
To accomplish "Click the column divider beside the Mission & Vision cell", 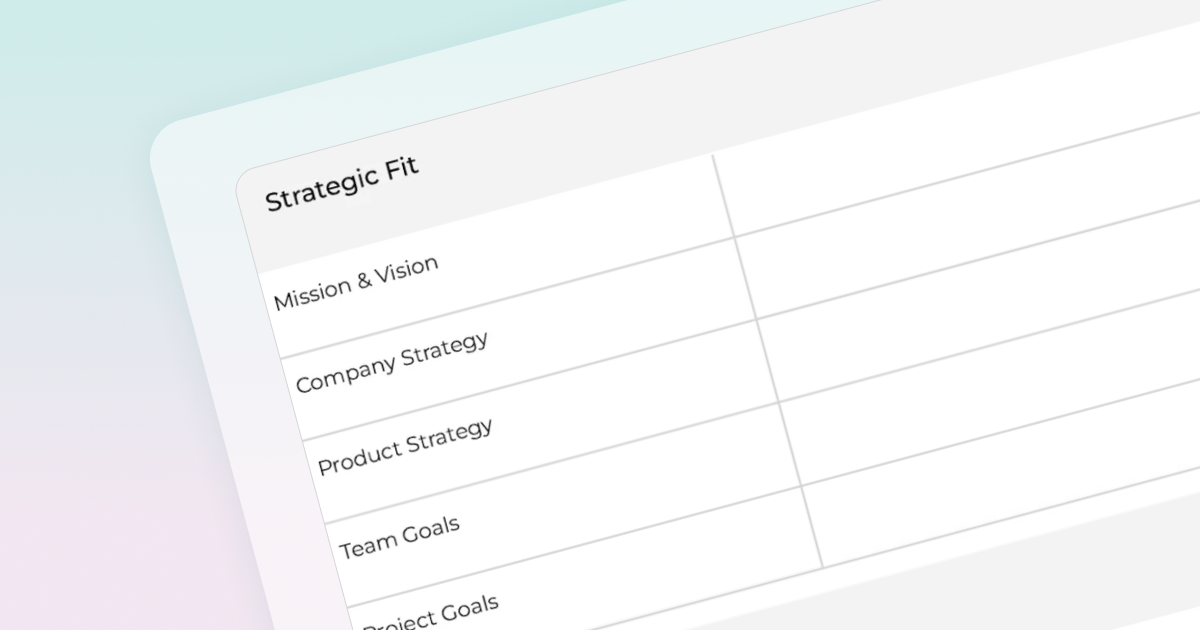I will (747, 280).
